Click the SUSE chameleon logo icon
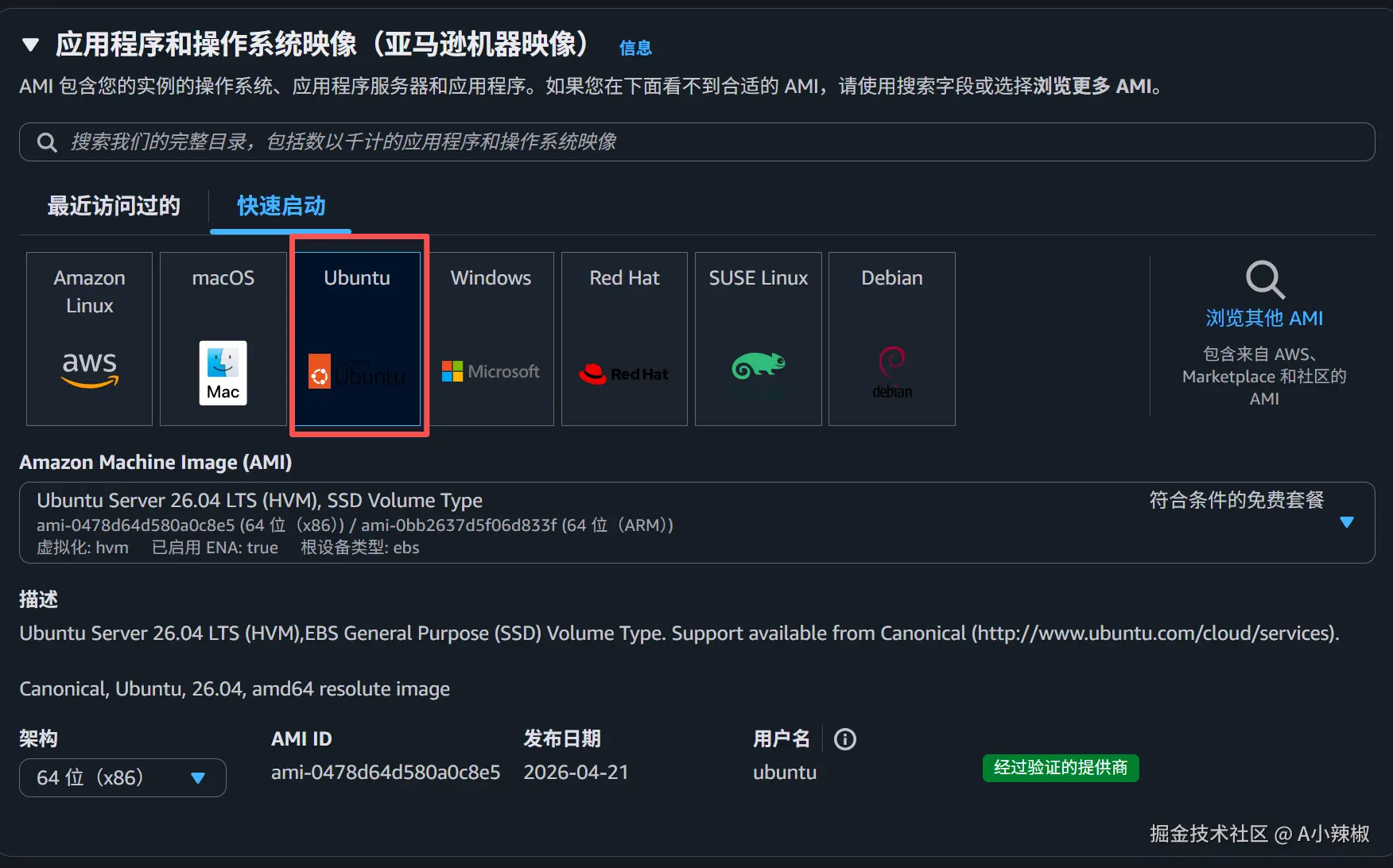Image resolution: width=1393 pixels, height=868 pixels. pyautogui.click(x=759, y=366)
